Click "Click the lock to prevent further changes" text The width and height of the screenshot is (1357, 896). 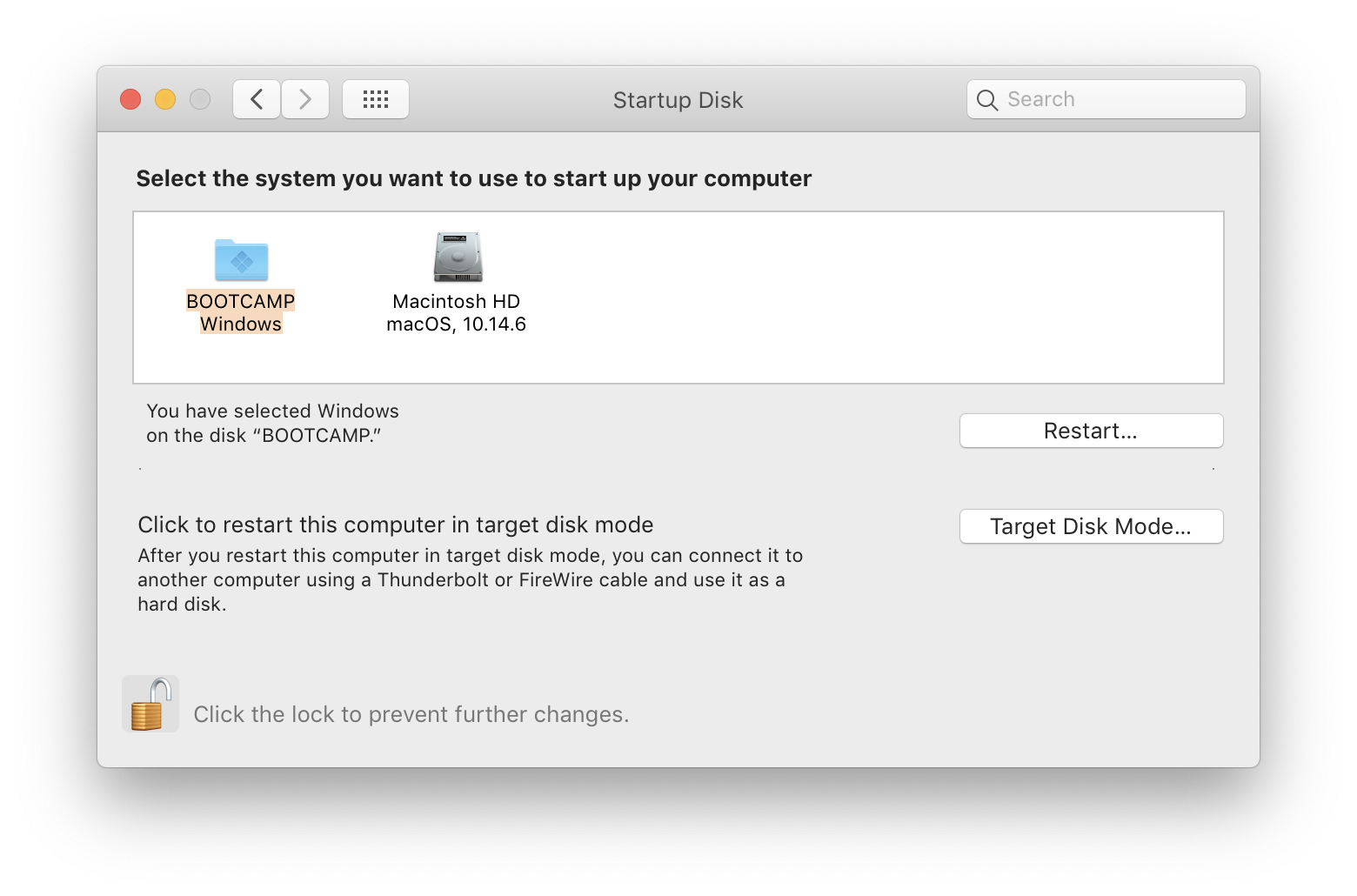pos(411,714)
